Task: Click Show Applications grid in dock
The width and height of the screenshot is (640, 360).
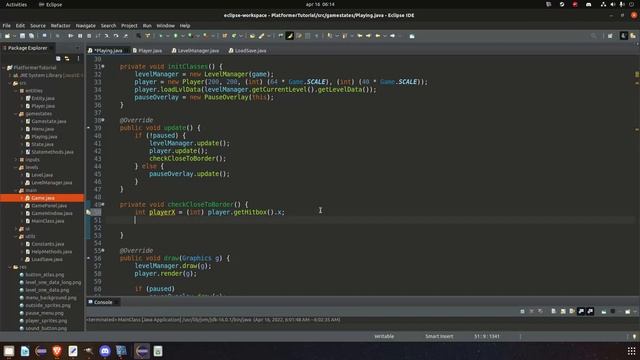Action: tap(631, 351)
